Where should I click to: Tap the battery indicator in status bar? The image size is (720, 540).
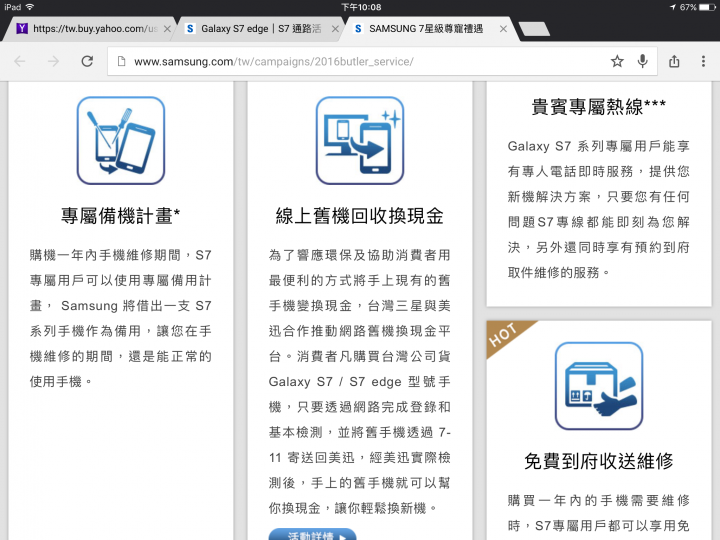click(x=707, y=7)
